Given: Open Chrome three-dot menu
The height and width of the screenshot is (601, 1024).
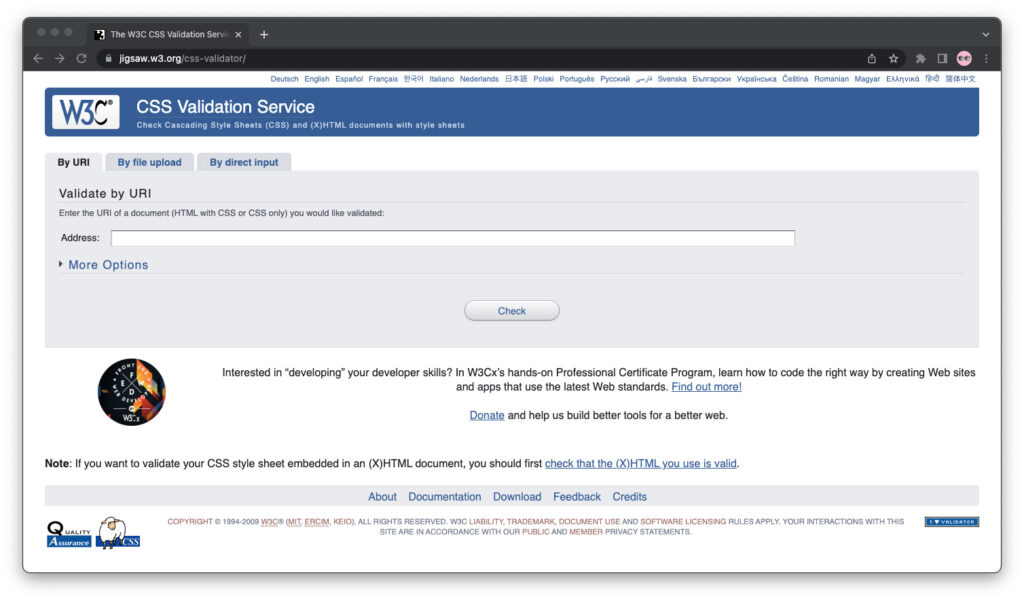Looking at the screenshot, I should (986, 59).
